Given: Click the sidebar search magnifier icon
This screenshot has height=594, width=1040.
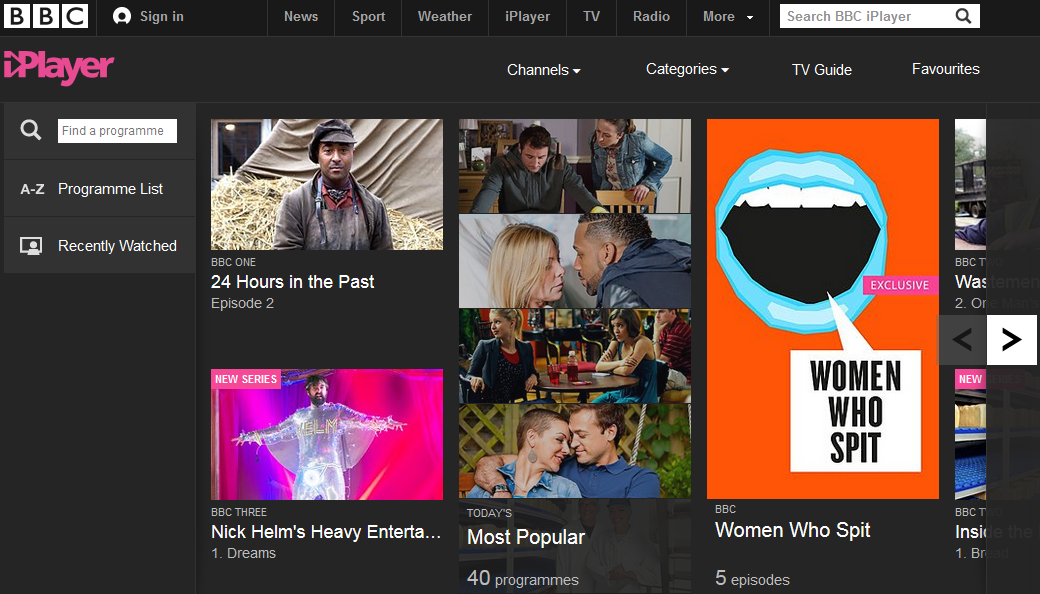Looking at the screenshot, I should click(31, 130).
